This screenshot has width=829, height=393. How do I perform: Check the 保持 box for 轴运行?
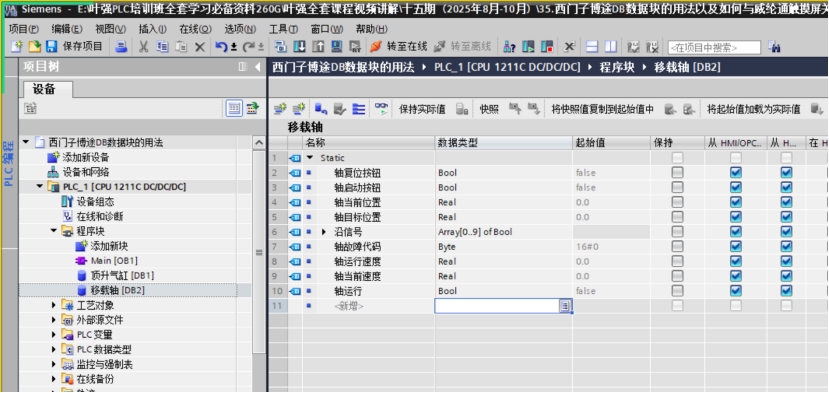(x=677, y=291)
